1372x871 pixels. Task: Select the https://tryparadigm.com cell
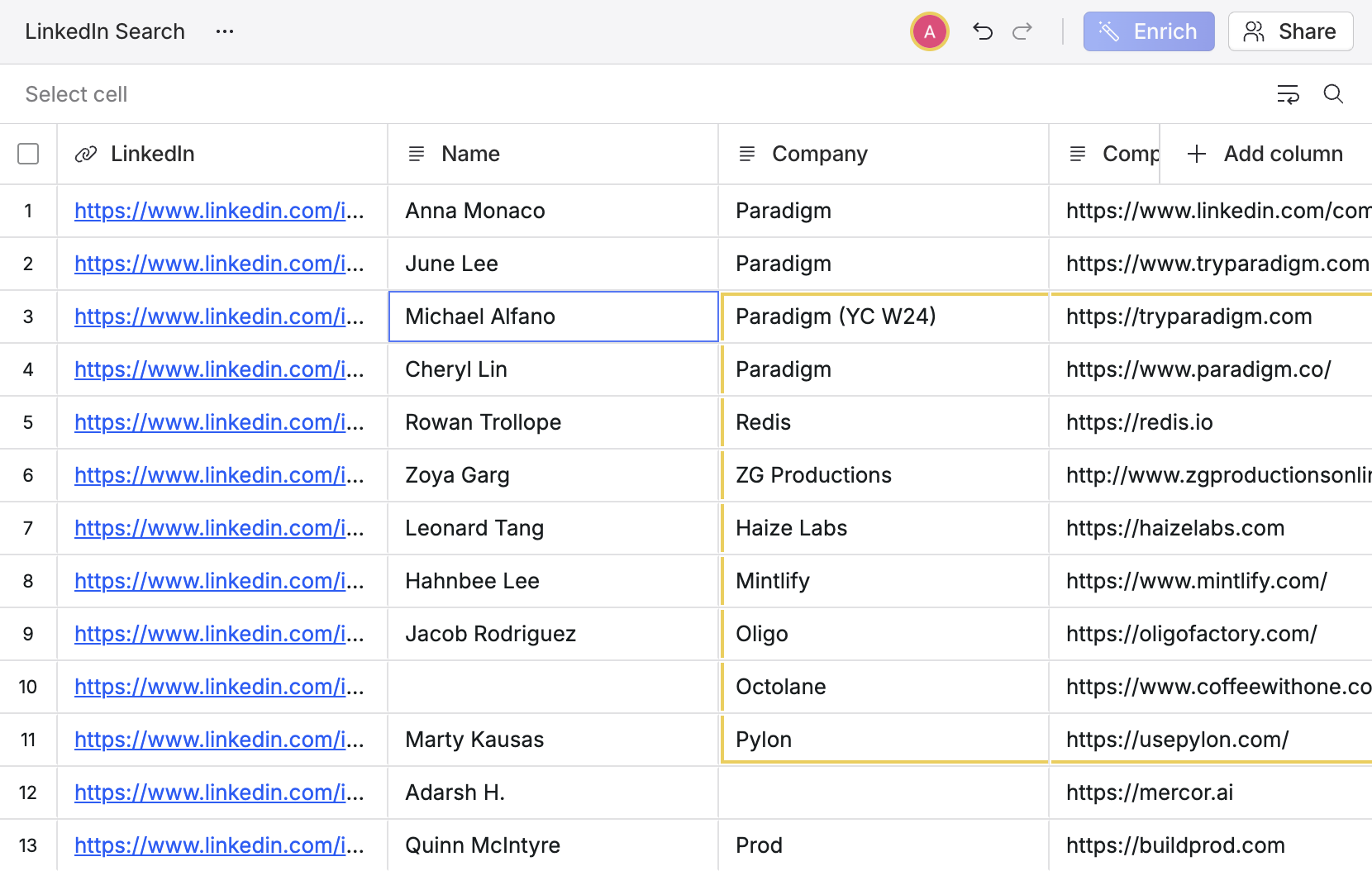click(x=1211, y=317)
